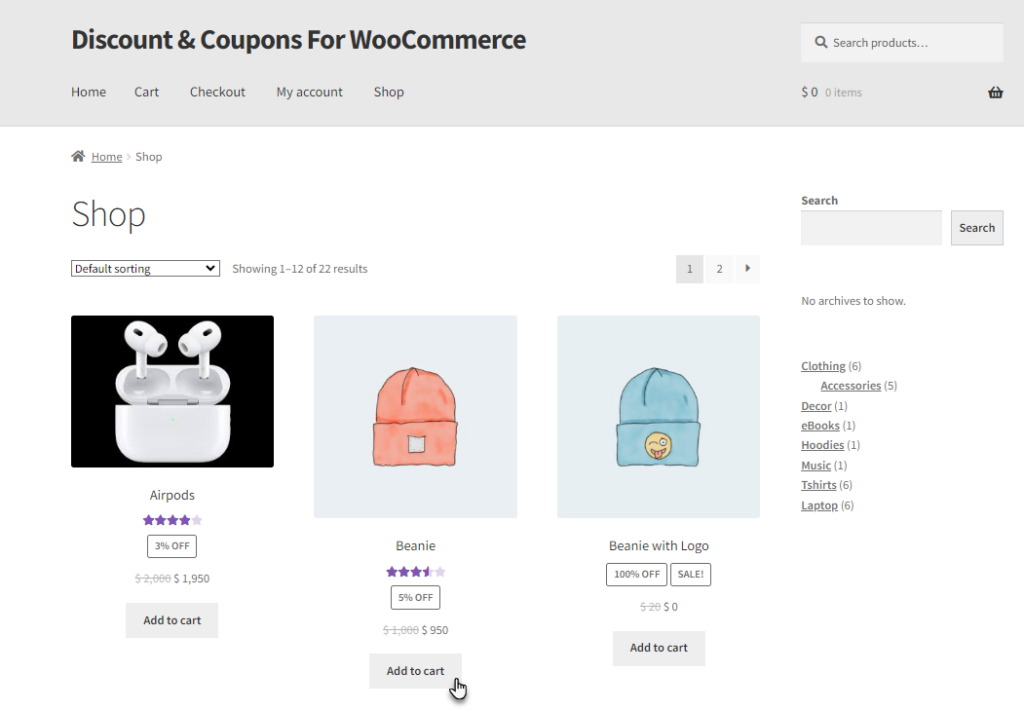Open the Airpods product image

point(172,391)
